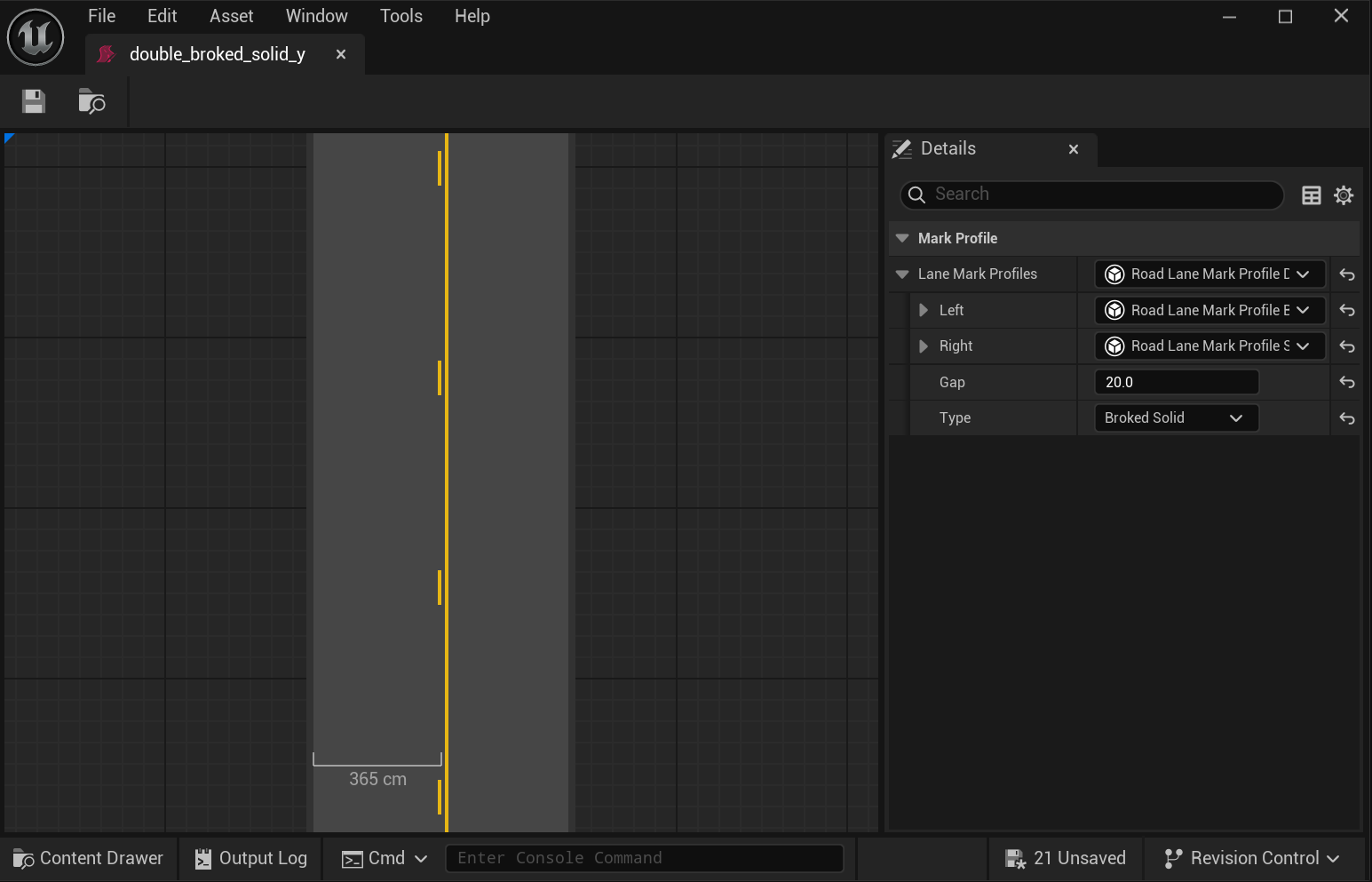Open the Tools menu
Image resolution: width=1372 pixels, height=882 pixels.
coord(401,16)
